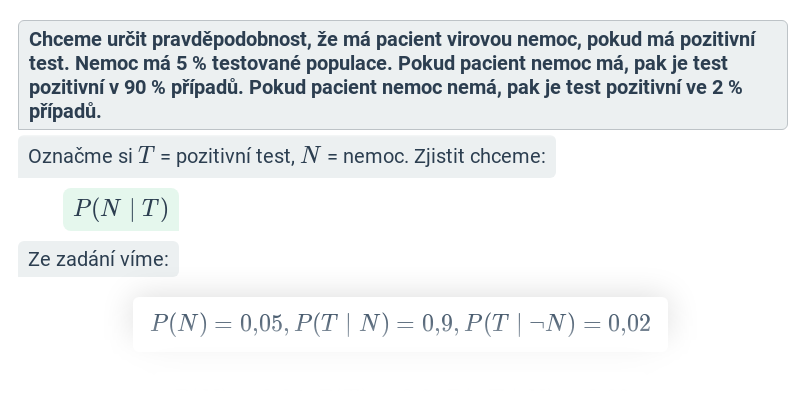Screen dimensions: 800x400
Task: Click the white box with given probabilities
Action: pos(401,324)
